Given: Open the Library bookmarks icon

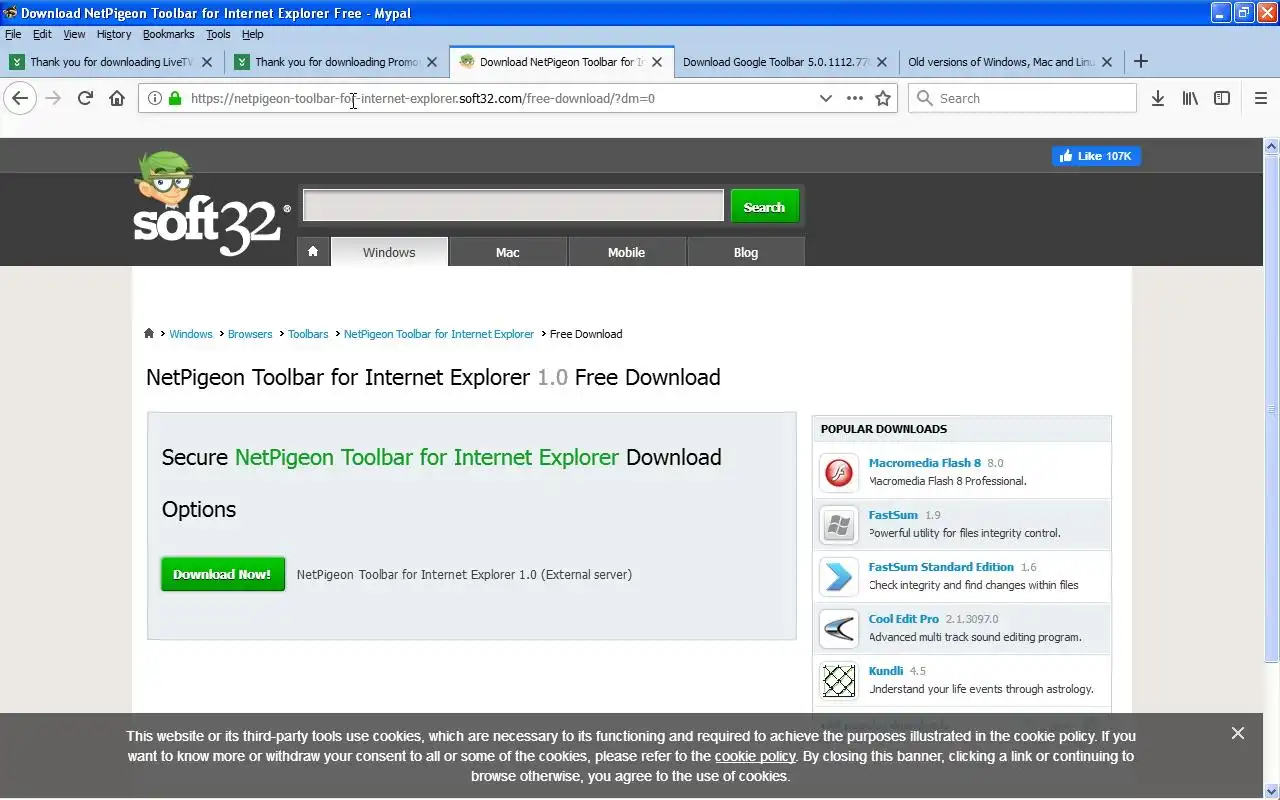Looking at the screenshot, I should coord(1190,98).
